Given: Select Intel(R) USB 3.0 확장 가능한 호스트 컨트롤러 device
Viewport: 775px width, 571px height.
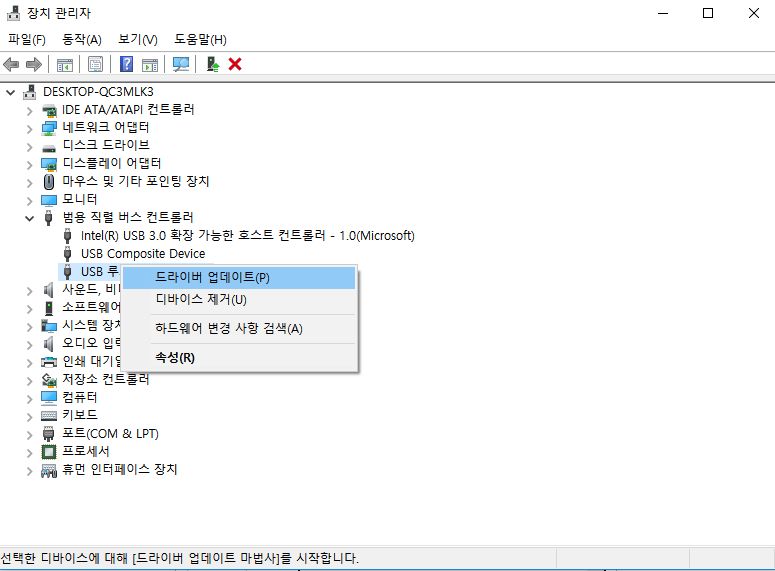Looking at the screenshot, I should 248,236.
